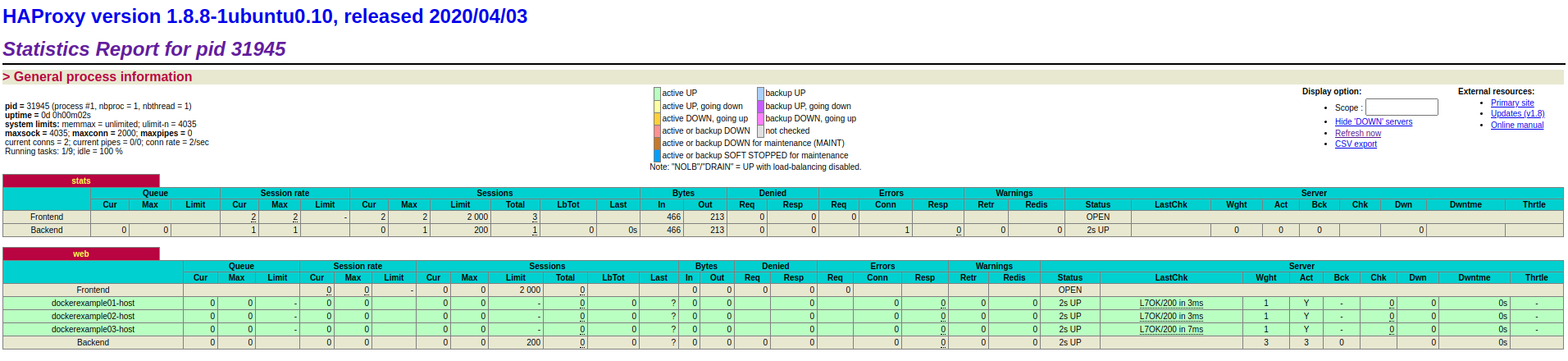The width and height of the screenshot is (1568, 361).
Task: Click sessions limit '2 000' in stats Frontend
Action: [477, 217]
